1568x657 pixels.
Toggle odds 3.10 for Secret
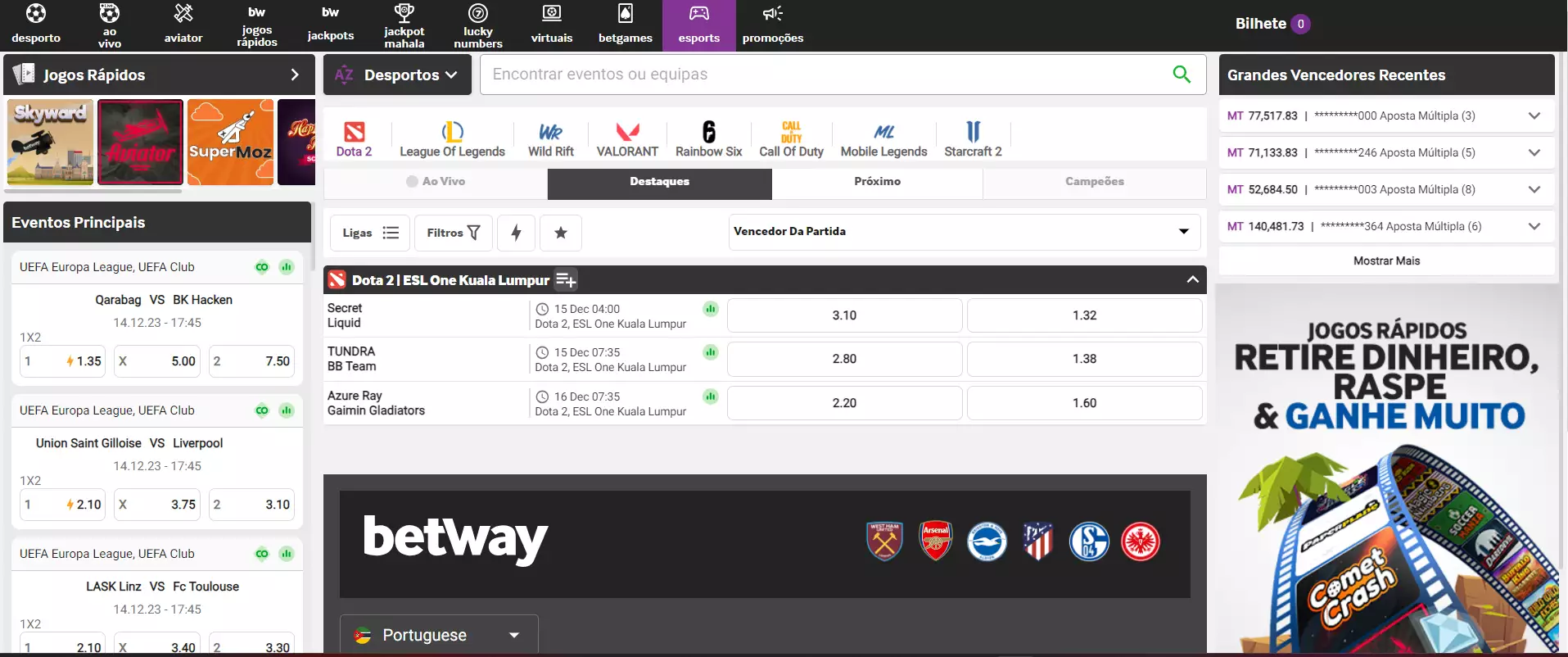coord(844,315)
